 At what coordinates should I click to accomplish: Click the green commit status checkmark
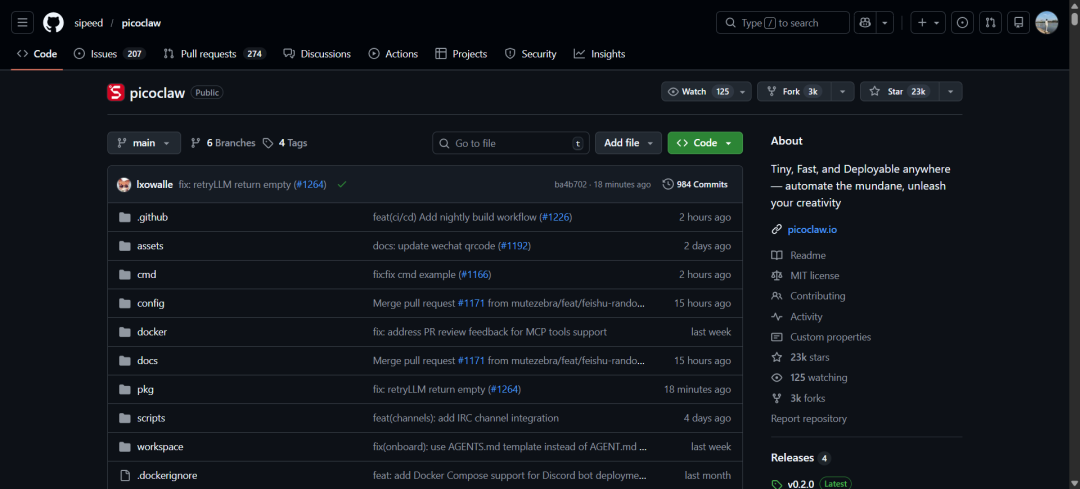click(x=342, y=185)
